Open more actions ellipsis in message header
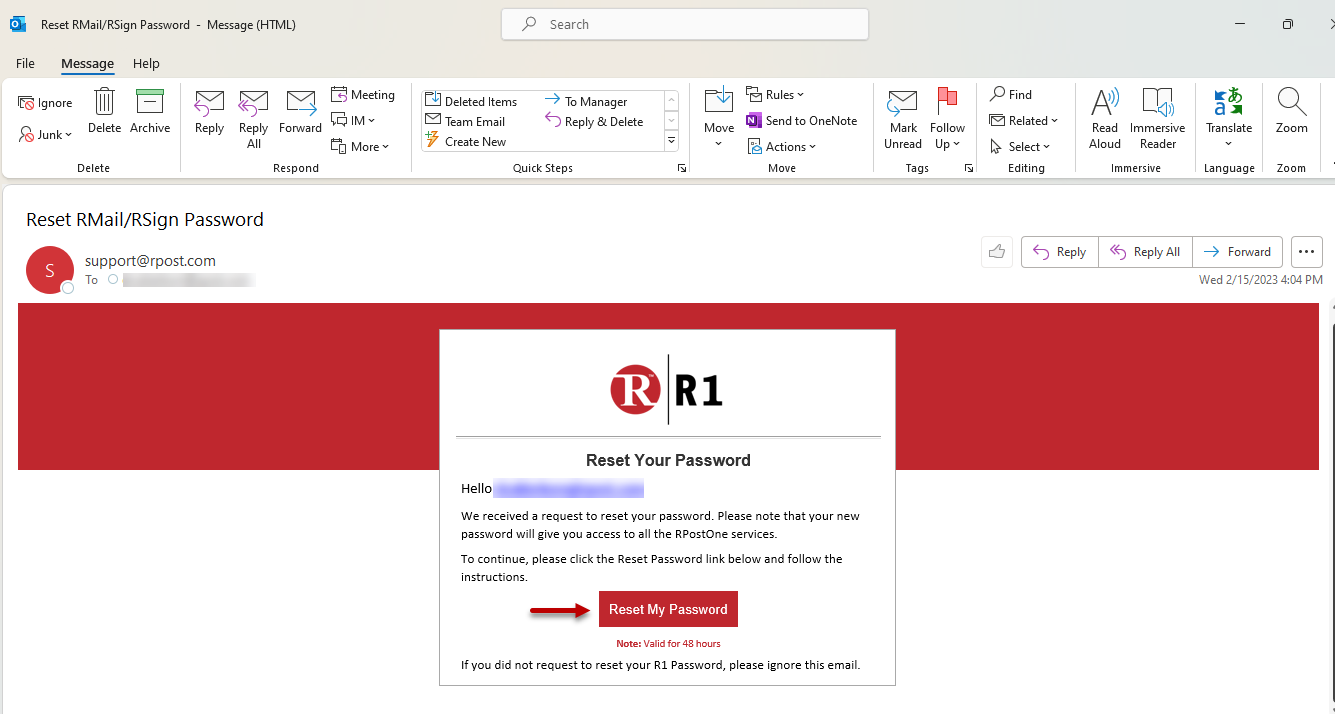This screenshot has height=714, width=1335. [x=1307, y=252]
